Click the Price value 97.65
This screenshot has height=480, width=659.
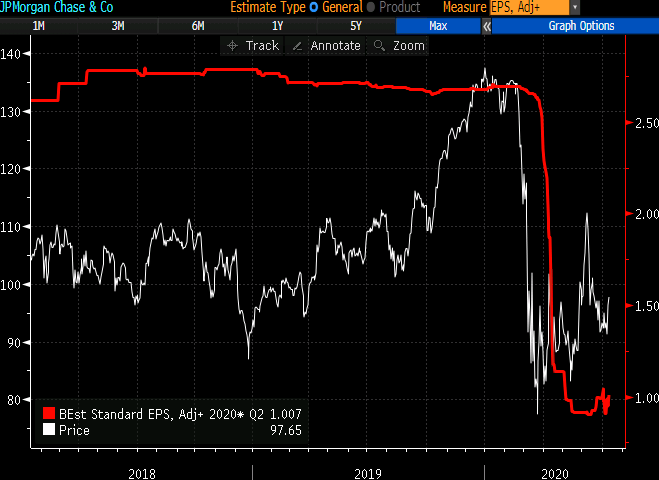[286, 430]
